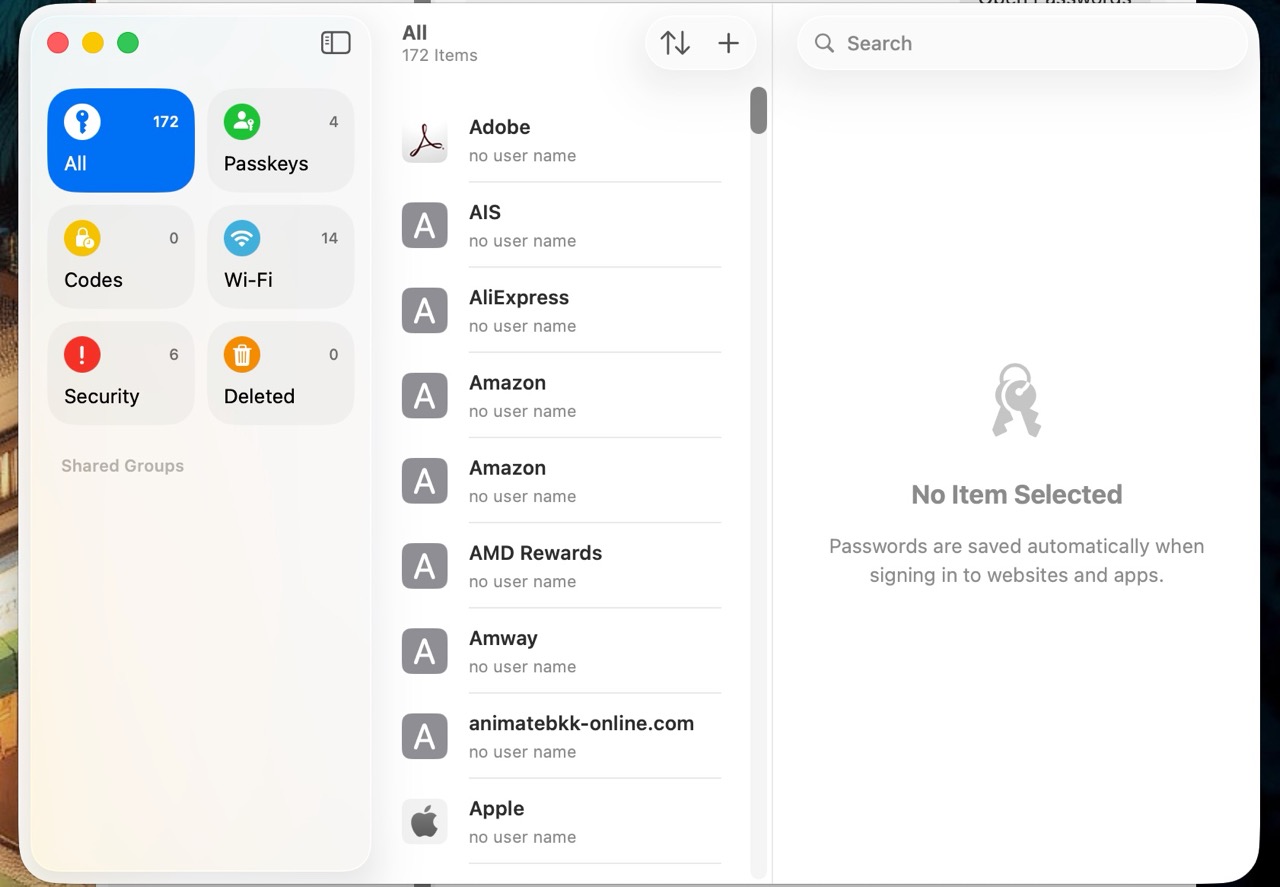The height and width of the screenshot is (887, 1280).
Task: Click the 14 count in Wi-Fi tile
Action: [x=329, y=238]
